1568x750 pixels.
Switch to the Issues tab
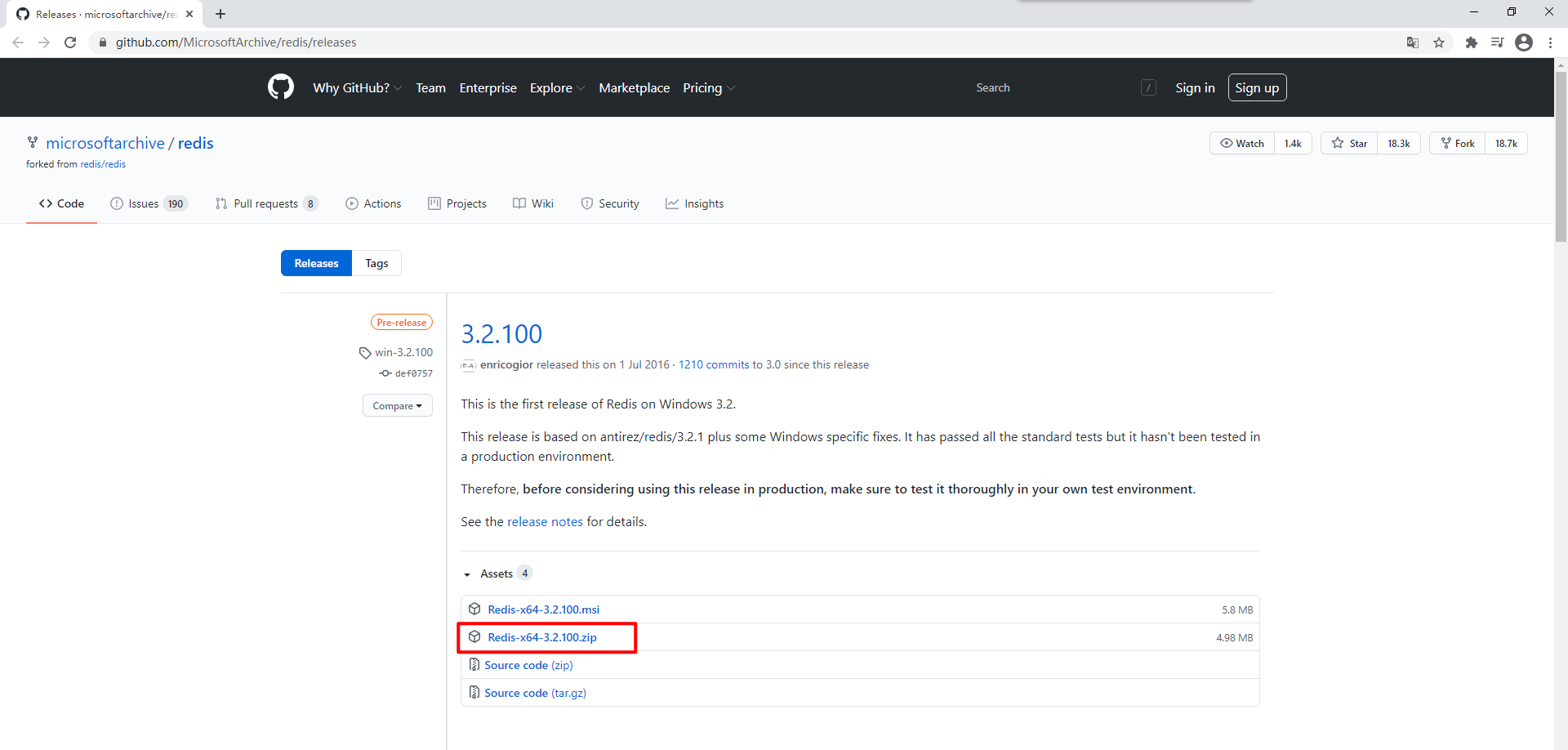149,203
